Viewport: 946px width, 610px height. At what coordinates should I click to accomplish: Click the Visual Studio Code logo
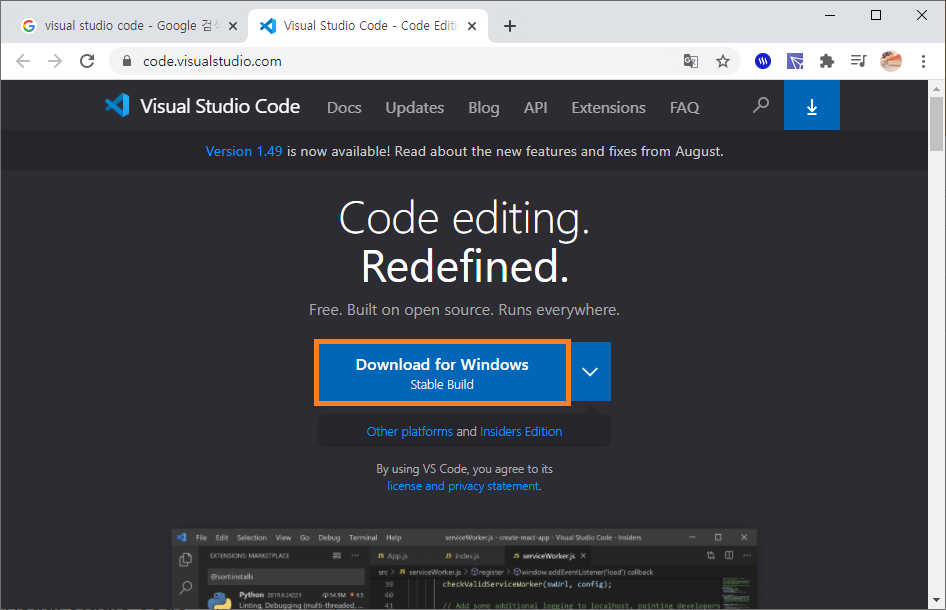tap(117, 106)
